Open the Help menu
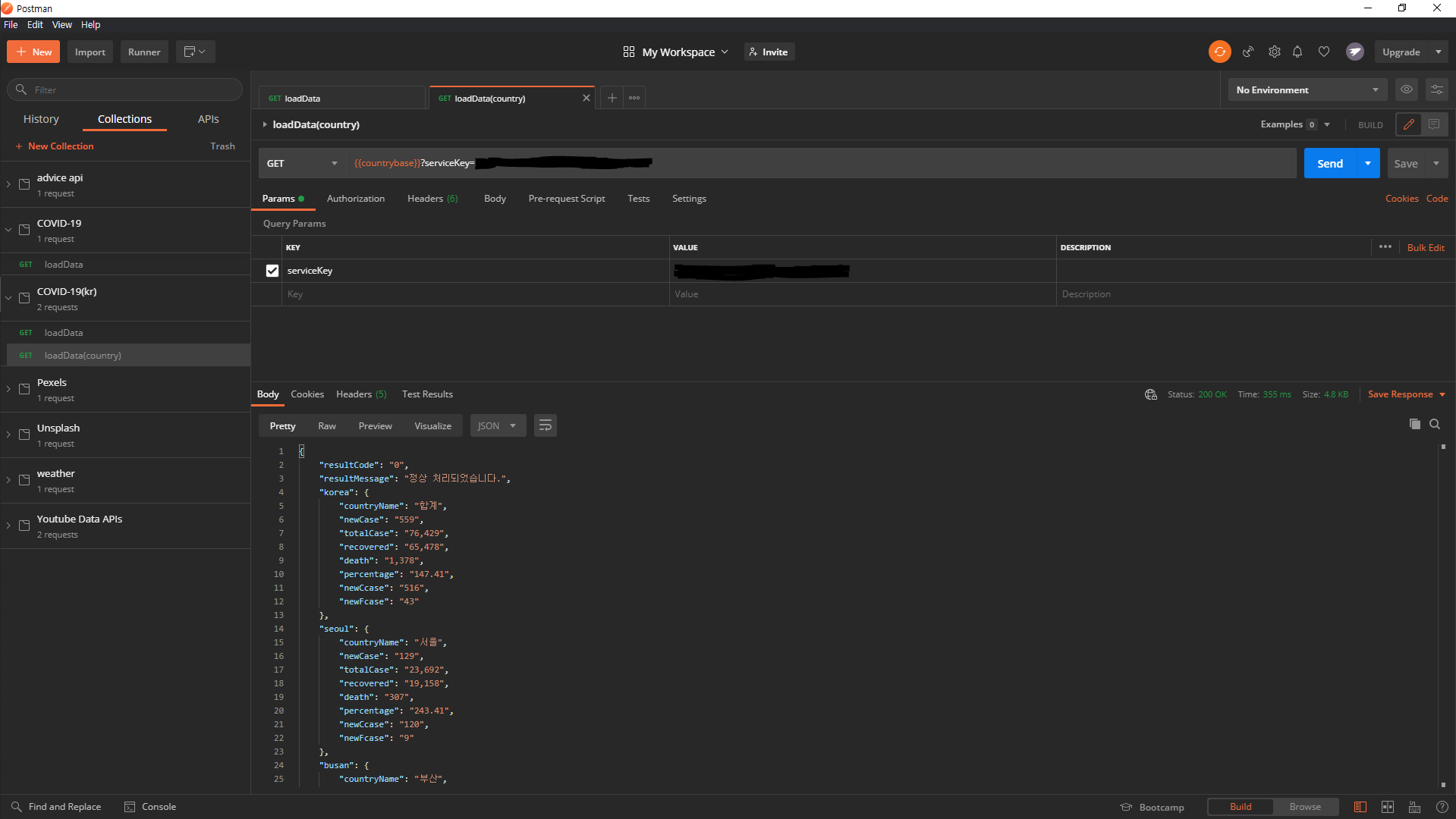 (x=90, y=24)
